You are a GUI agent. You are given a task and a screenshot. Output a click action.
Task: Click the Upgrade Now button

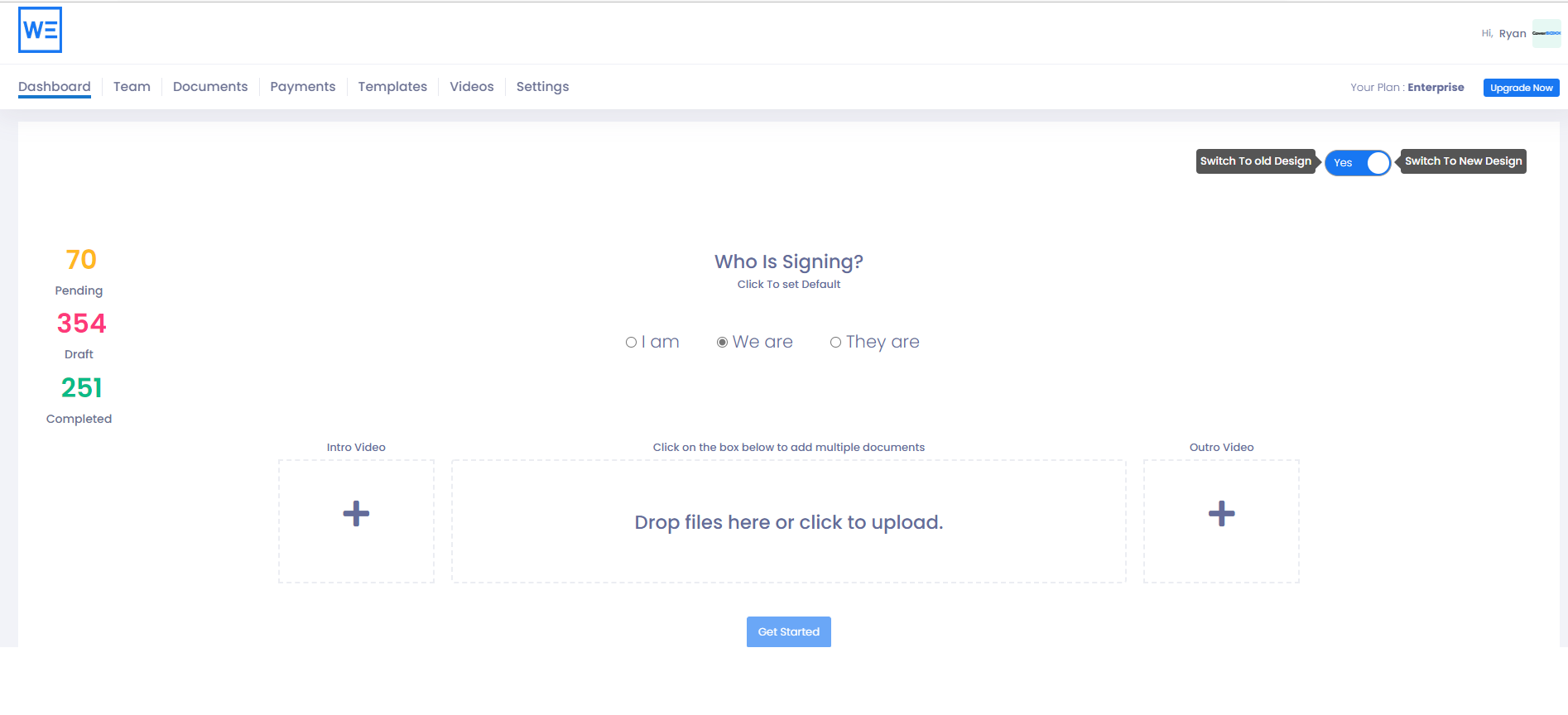click(x=1521, y=87)
